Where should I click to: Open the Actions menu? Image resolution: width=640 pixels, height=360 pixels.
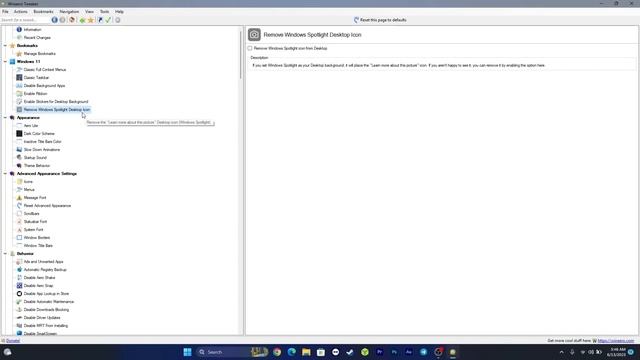pyautogui.click(x=21, y=12)
